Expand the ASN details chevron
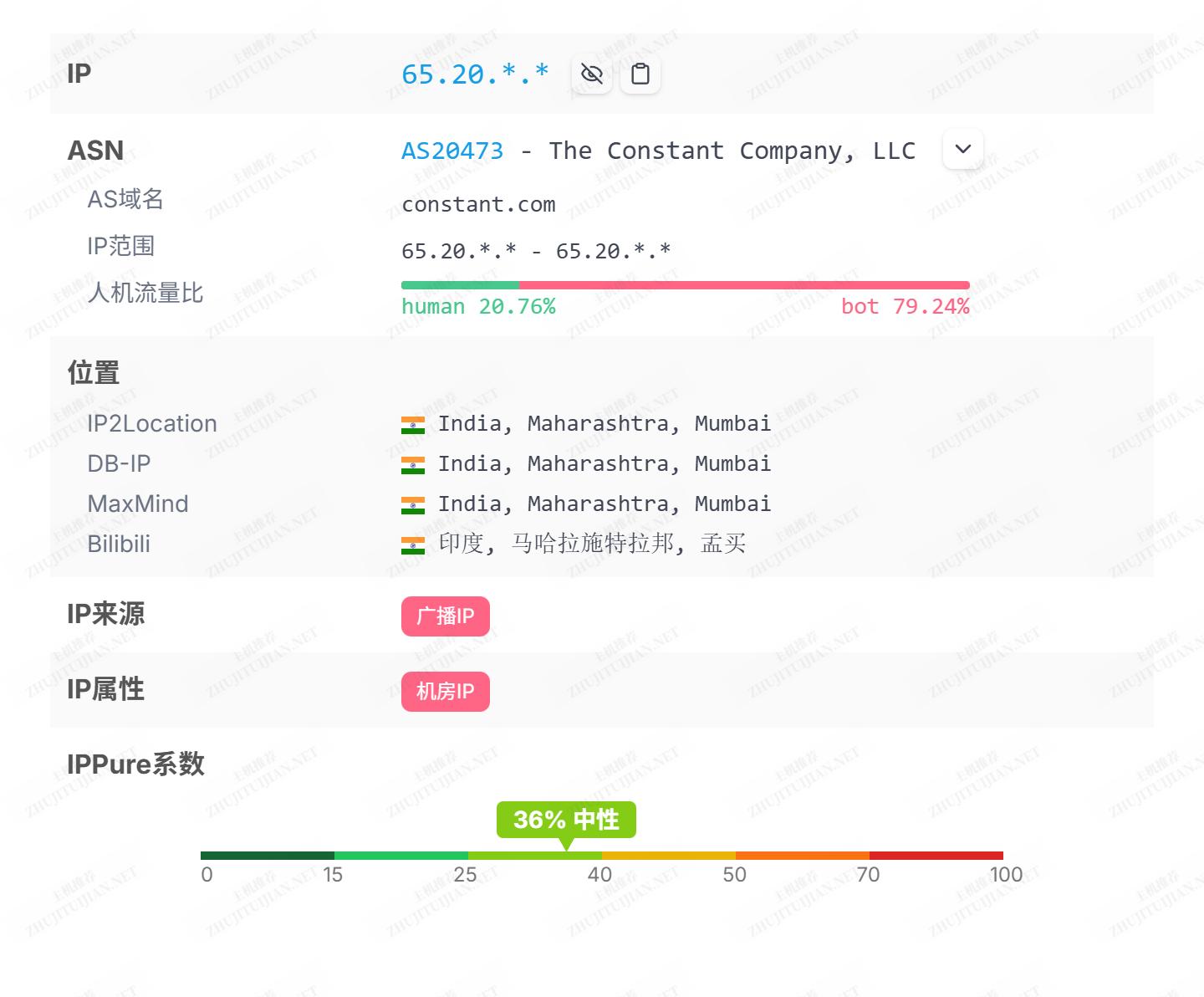Screen dimensions: 1204x997 (x=962, y=150)
